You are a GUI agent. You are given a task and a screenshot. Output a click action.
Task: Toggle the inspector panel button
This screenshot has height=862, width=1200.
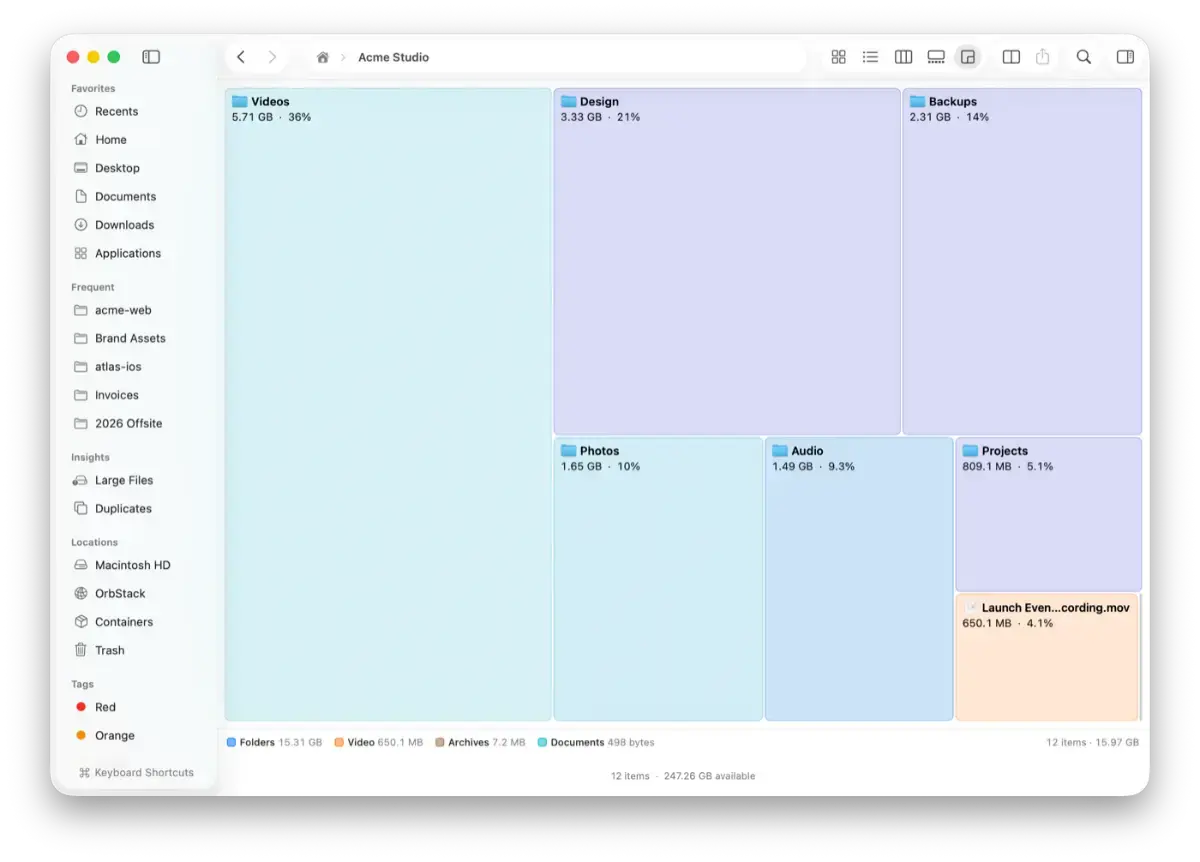(x=1125, y=57)
